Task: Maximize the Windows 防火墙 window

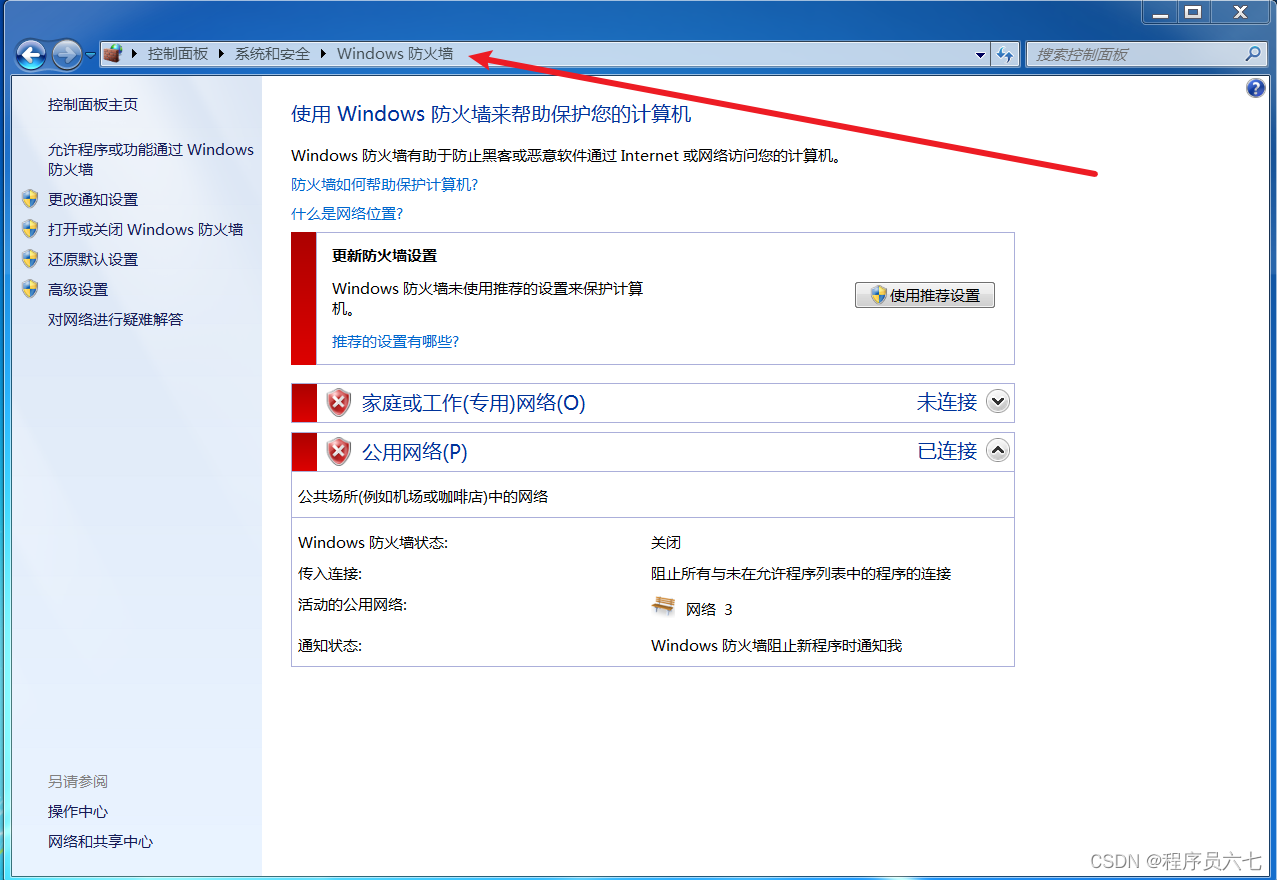Action: click(x=1192, y=12)
